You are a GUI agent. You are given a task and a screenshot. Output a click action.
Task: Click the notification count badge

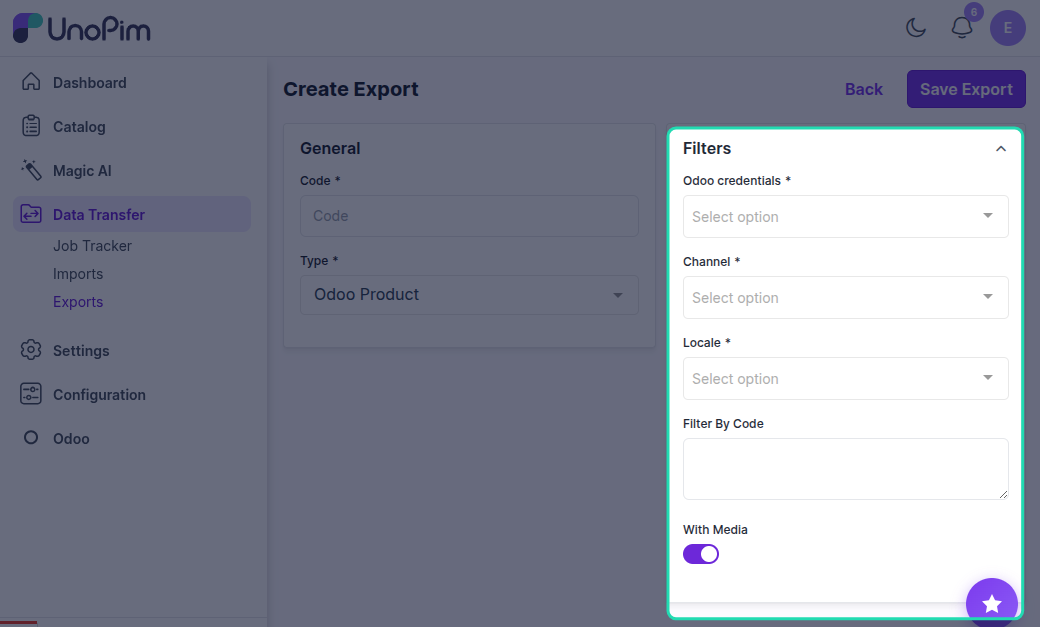pos(974,12)
